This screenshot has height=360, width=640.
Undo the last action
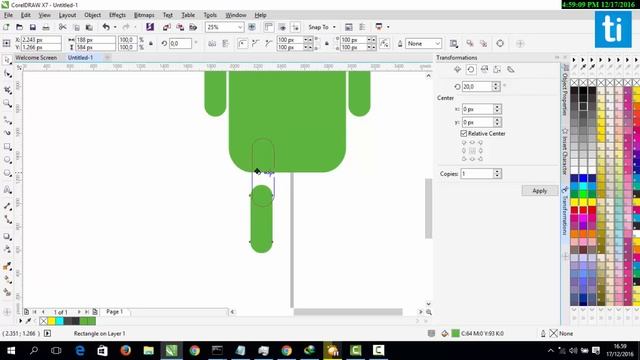click(x=106, y=27)
